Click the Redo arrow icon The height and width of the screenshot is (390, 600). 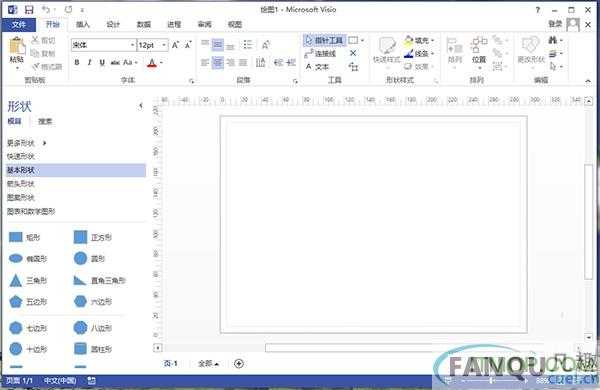[68, 10]
